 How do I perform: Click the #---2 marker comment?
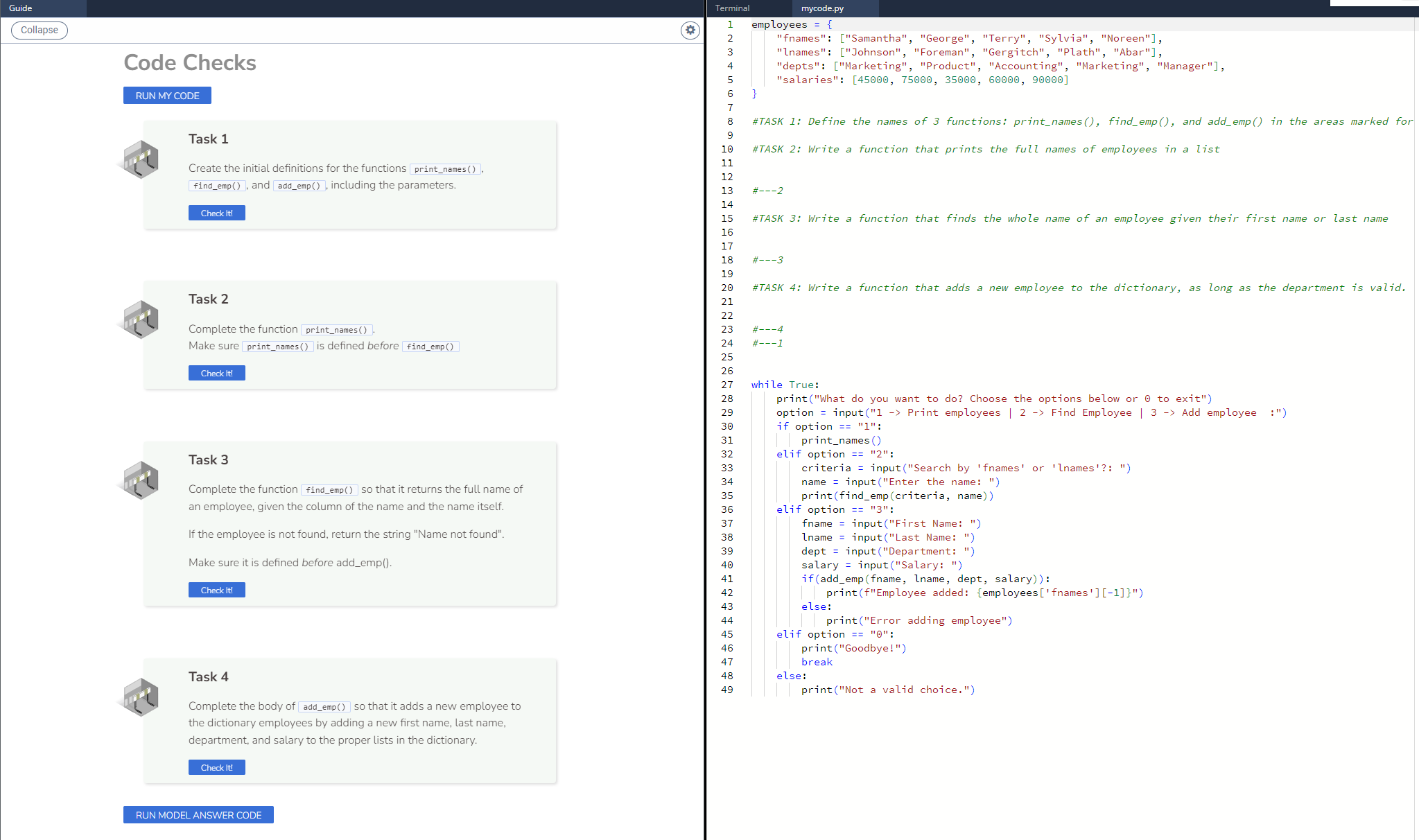767,191
